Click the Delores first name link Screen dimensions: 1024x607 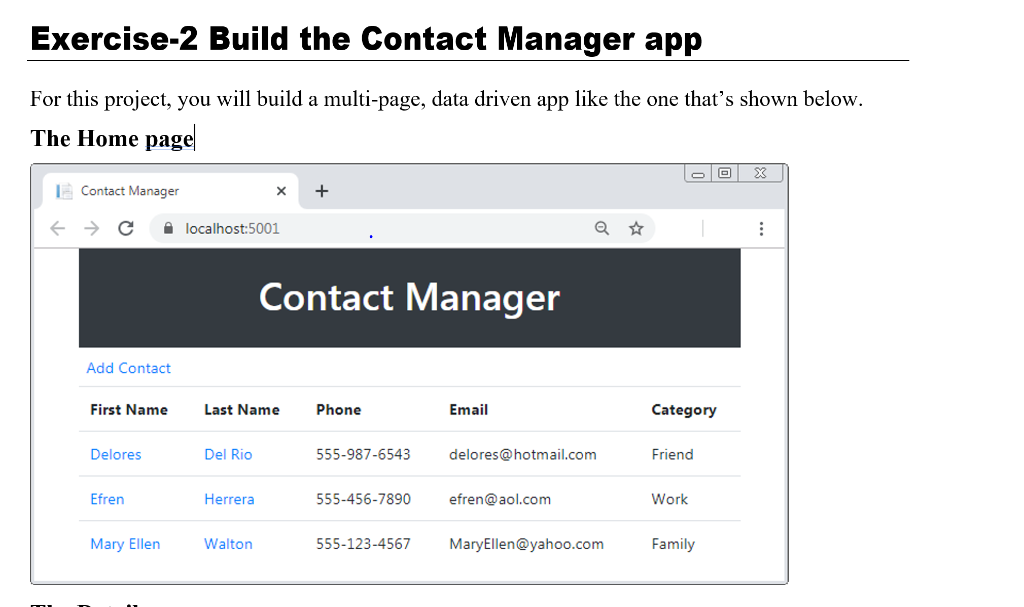(115, 454)
